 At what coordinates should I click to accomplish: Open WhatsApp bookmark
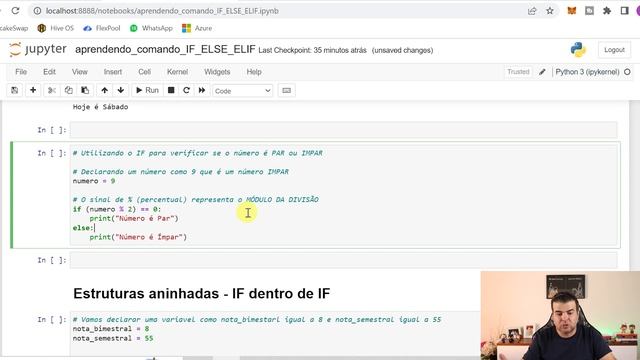click(151, 28)
